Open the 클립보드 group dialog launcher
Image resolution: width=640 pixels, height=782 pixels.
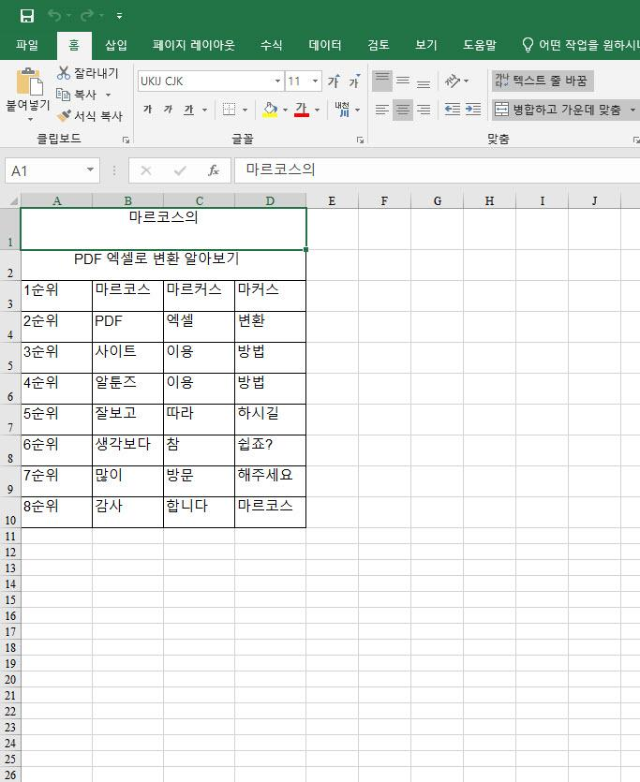click(x=126, y=140)
